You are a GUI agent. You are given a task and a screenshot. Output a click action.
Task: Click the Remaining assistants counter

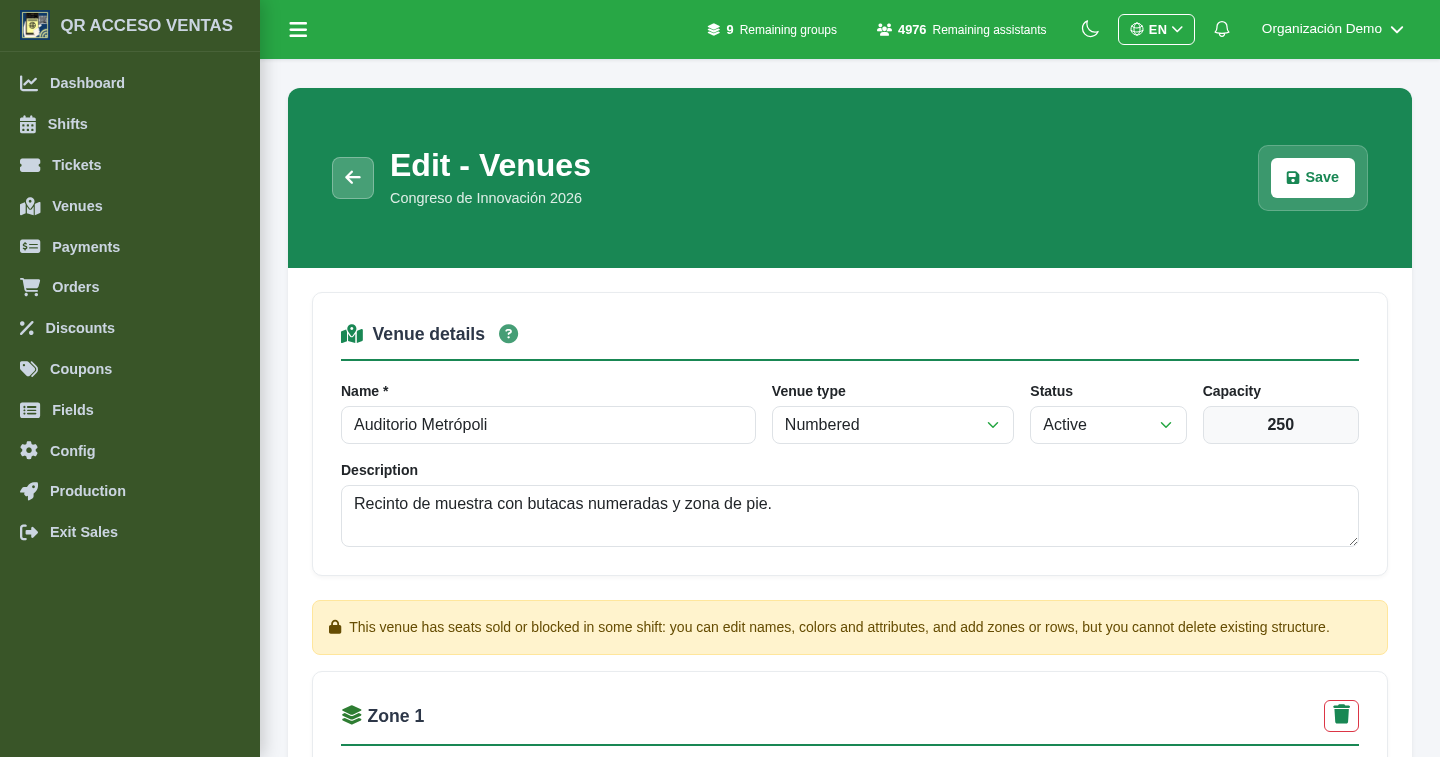click(x=961, y=30)
